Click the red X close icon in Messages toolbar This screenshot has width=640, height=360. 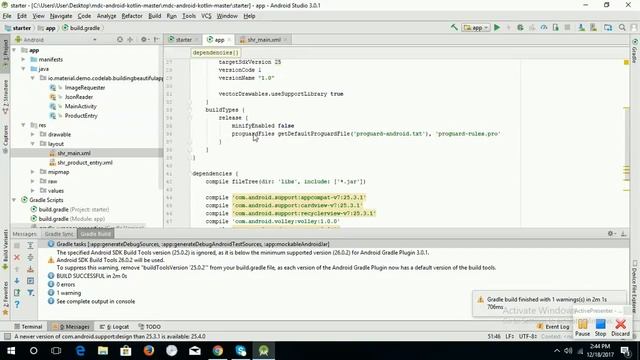pyautogui.click(x=17, y=258)
